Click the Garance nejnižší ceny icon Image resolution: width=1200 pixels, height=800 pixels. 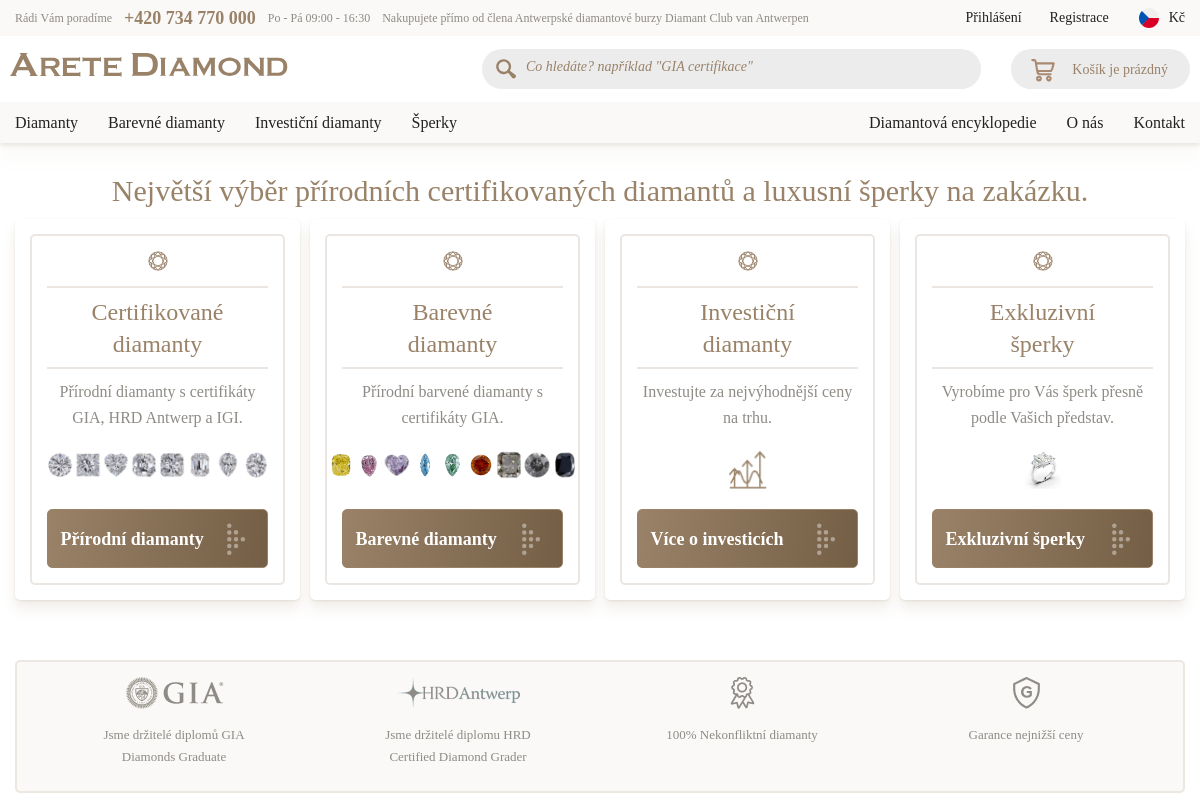click(1026, 693)
